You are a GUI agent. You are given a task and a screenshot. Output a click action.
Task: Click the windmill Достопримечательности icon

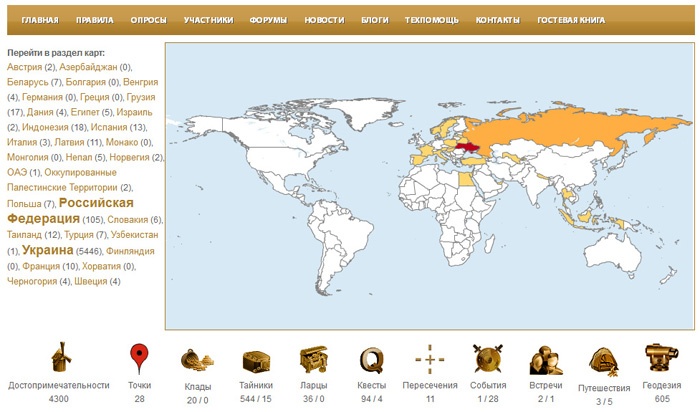(x=61, y=357)
